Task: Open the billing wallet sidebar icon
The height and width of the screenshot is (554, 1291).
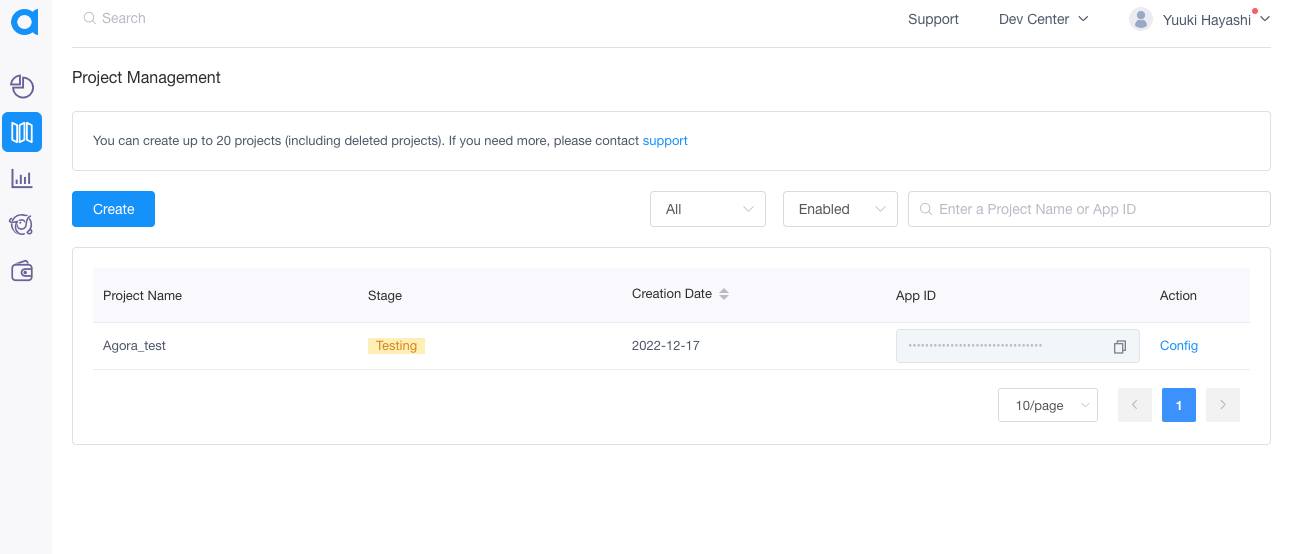Action: (22, 271)
